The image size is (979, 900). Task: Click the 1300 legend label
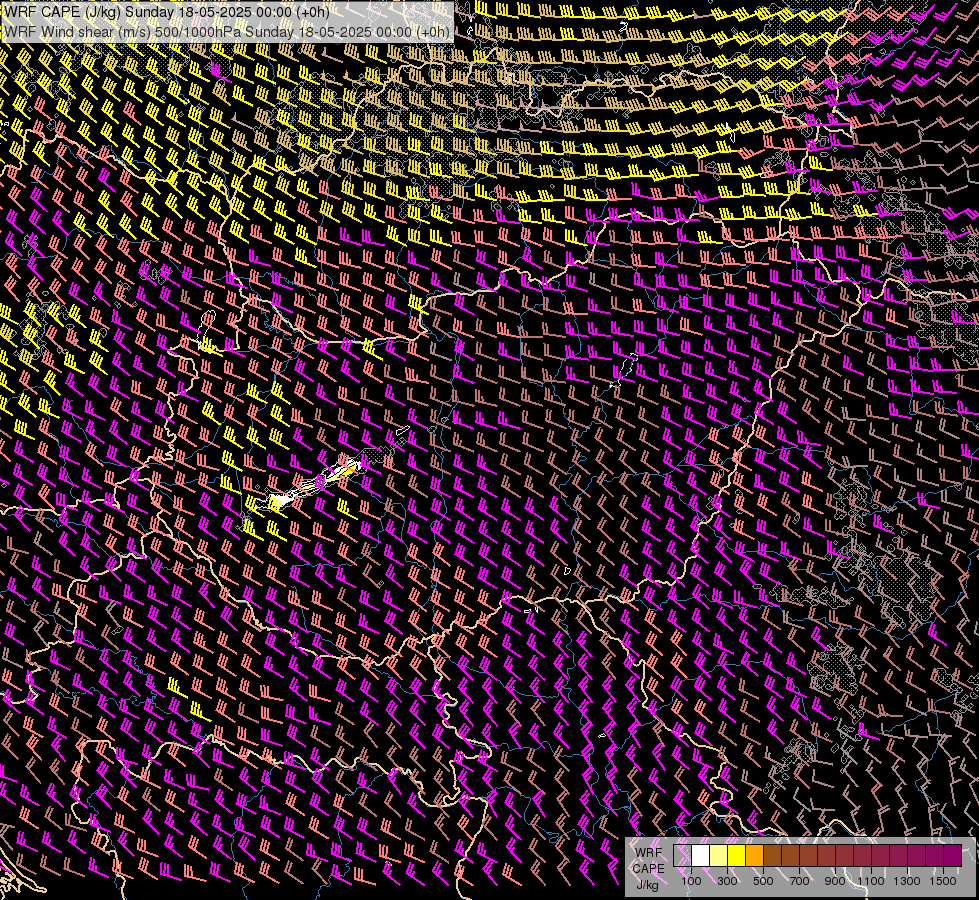point(907,881)
